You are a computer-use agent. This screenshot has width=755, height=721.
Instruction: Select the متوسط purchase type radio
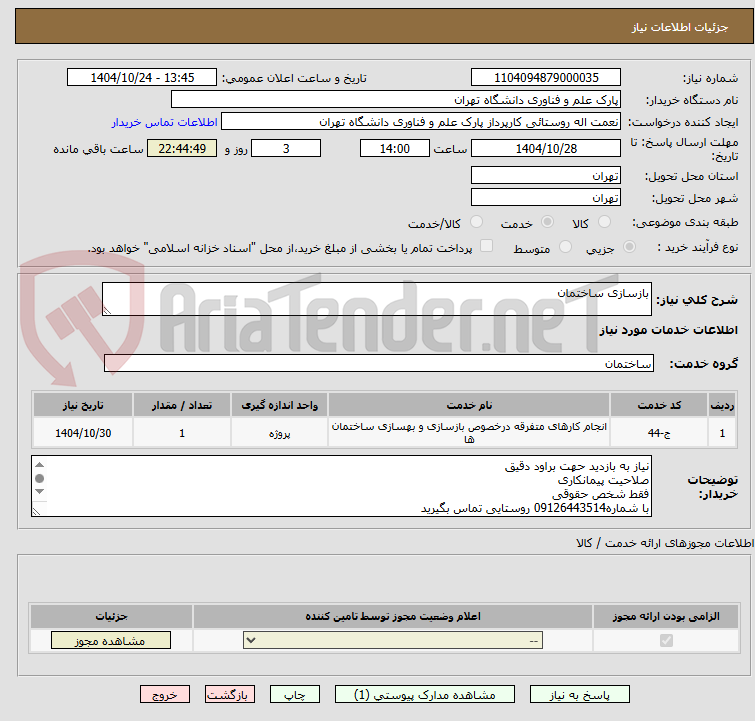pos(565,247)
